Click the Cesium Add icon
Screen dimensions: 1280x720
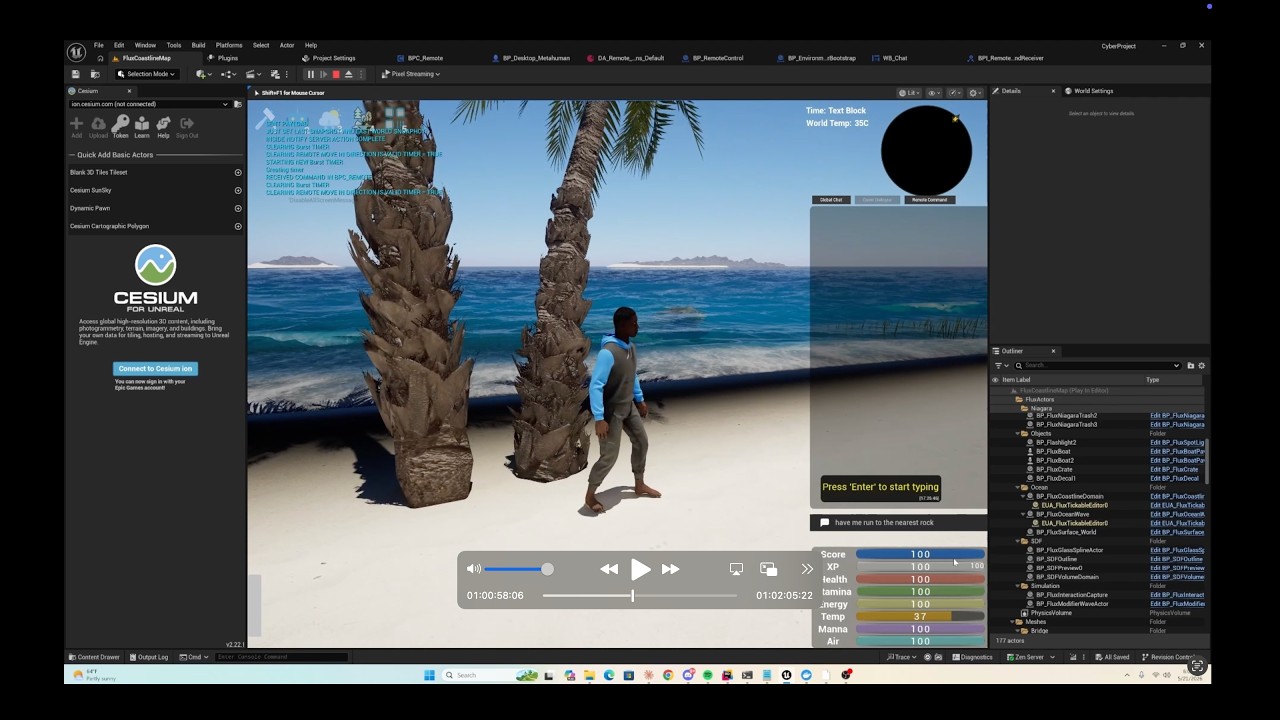[x=76, y=126]
